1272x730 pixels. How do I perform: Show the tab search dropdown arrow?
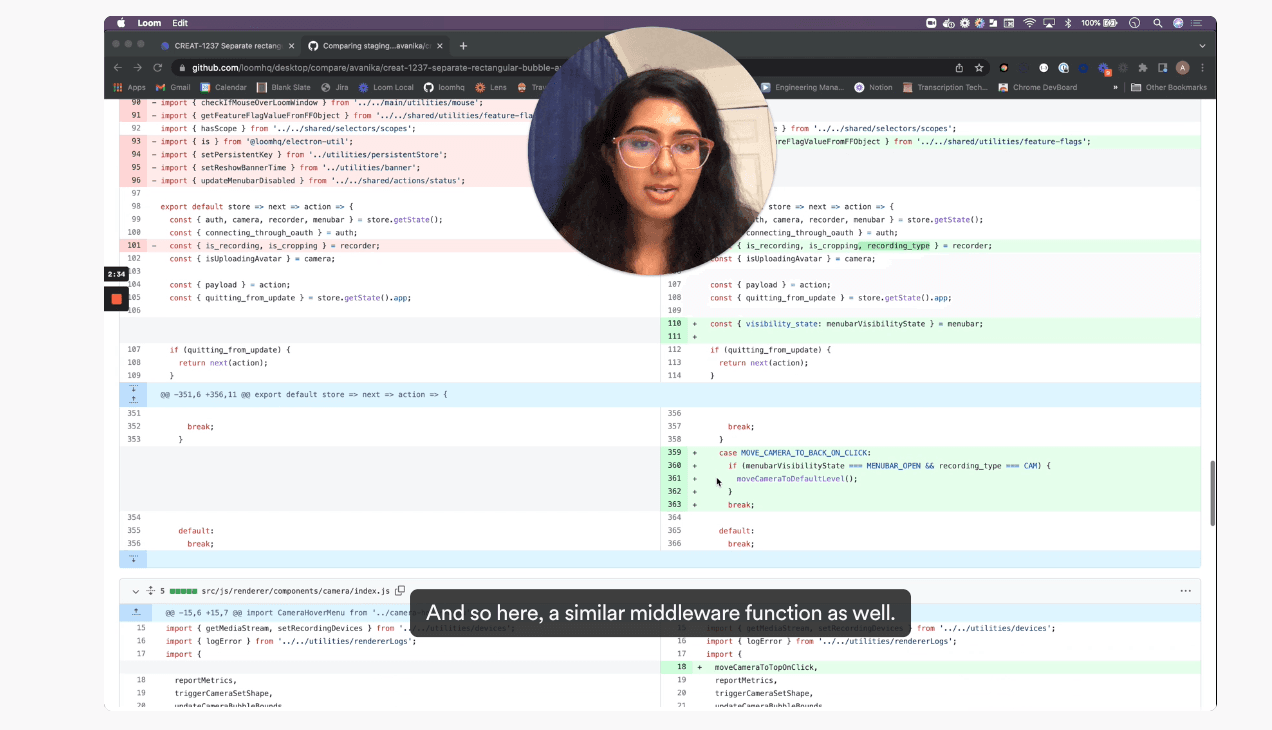pyautogui.click(x=1202, y=46)
